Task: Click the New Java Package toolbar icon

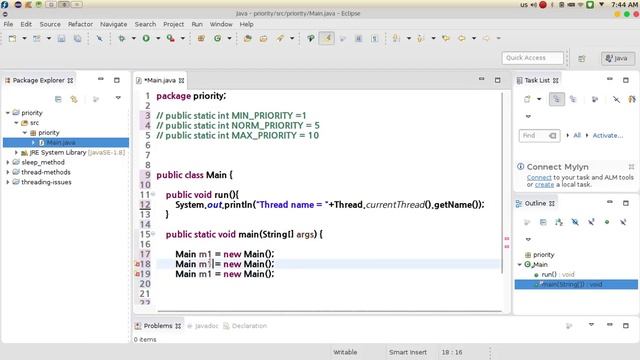Action: coord(201,38)
